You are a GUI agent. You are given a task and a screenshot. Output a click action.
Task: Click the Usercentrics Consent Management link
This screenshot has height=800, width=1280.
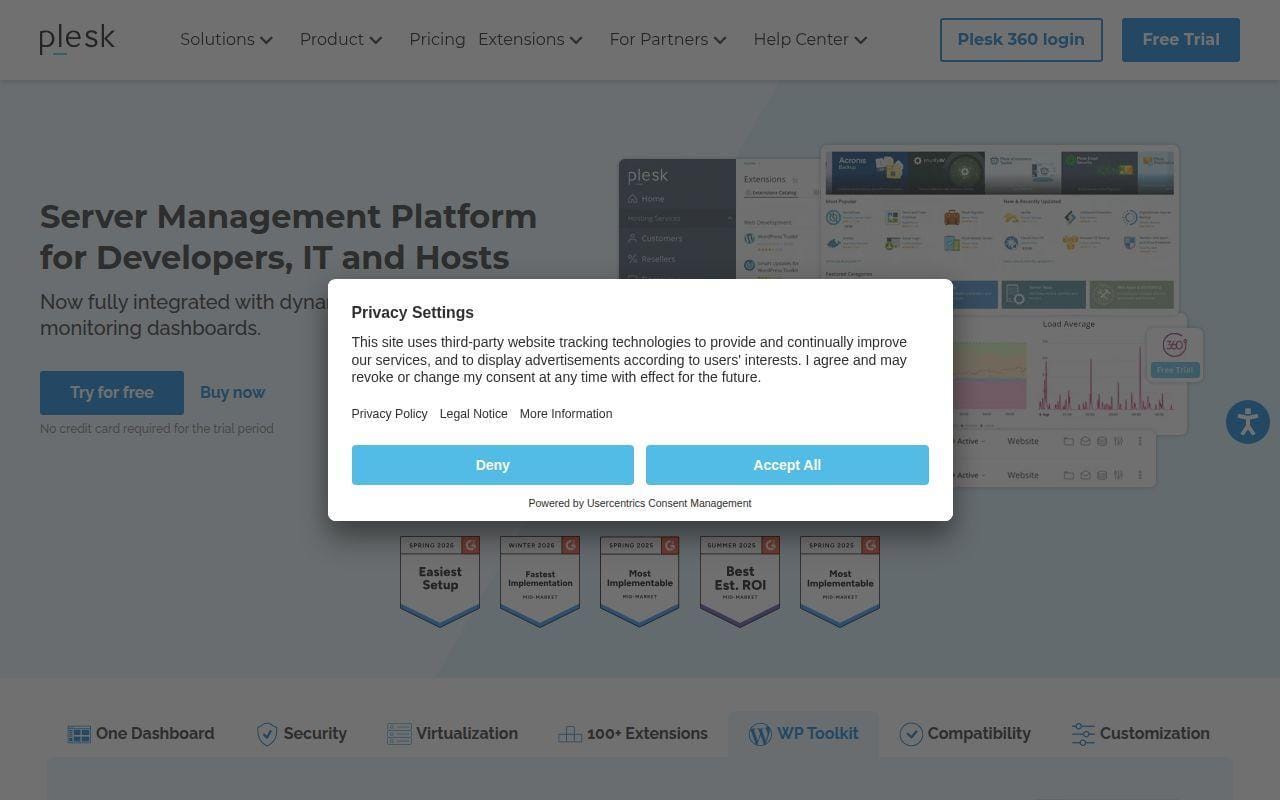[x=669, y=503]
